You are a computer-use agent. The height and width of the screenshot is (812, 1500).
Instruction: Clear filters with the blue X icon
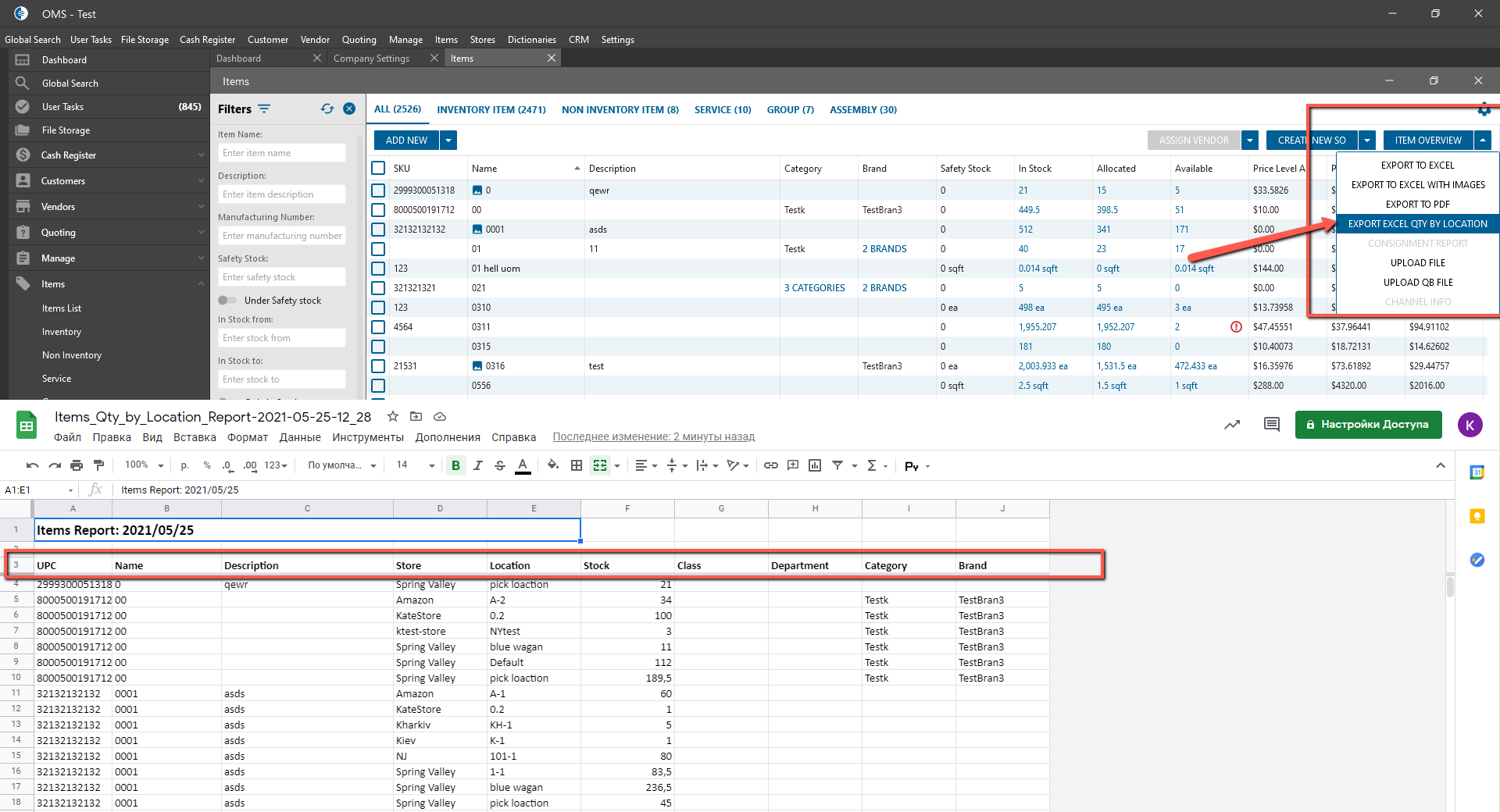(x=349, y=109)
